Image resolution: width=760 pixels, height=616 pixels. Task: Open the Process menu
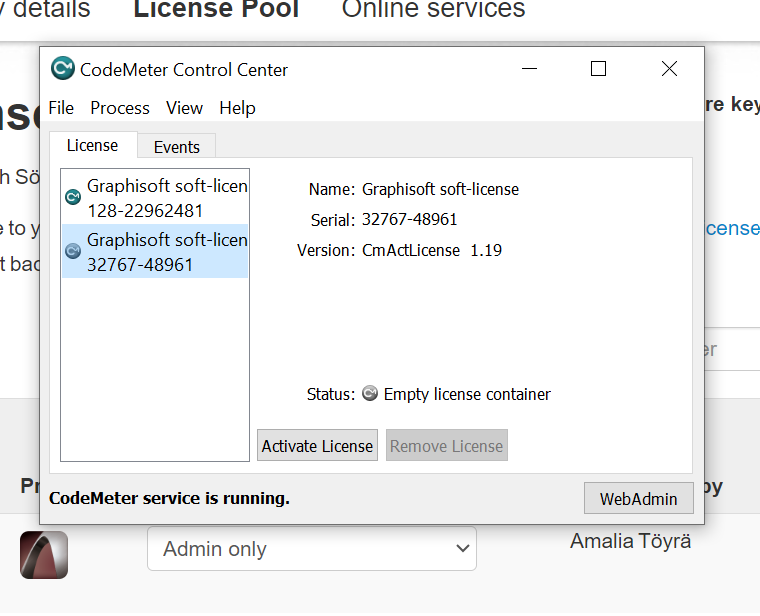click(x=120, y=108)
